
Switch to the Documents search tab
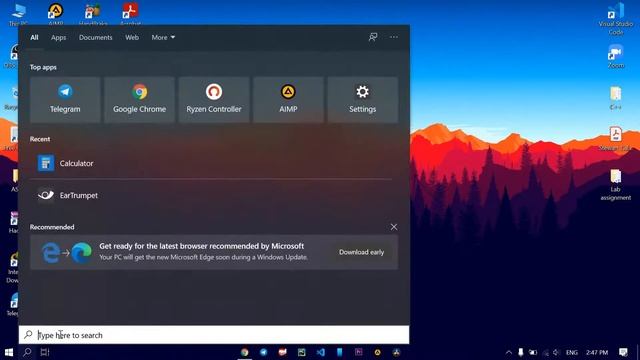96,37
